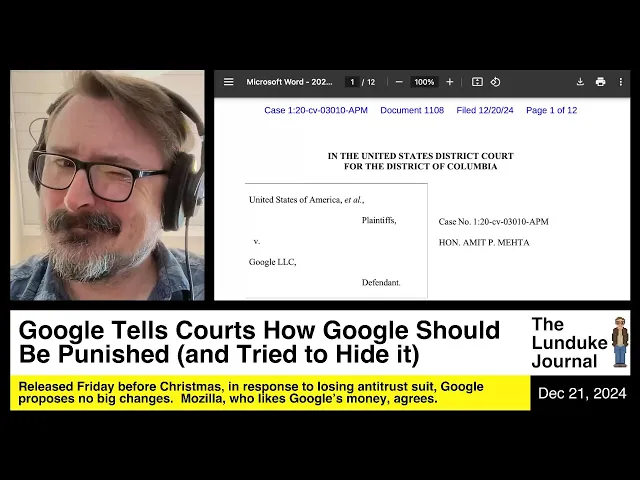640x480 pixels.
Task: Click the 'Plaintiffs,' label in the document
Action: pyautogui.click(x=379, y=220)
